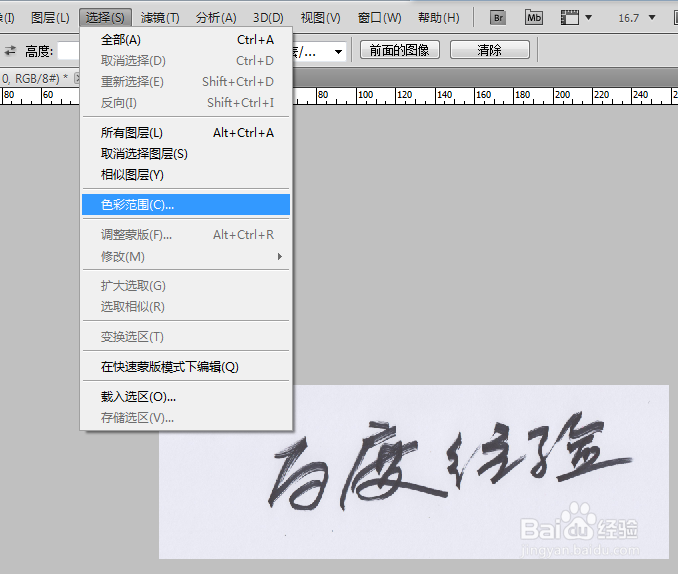Select the document tab RGB/8#

click(37, 78)
